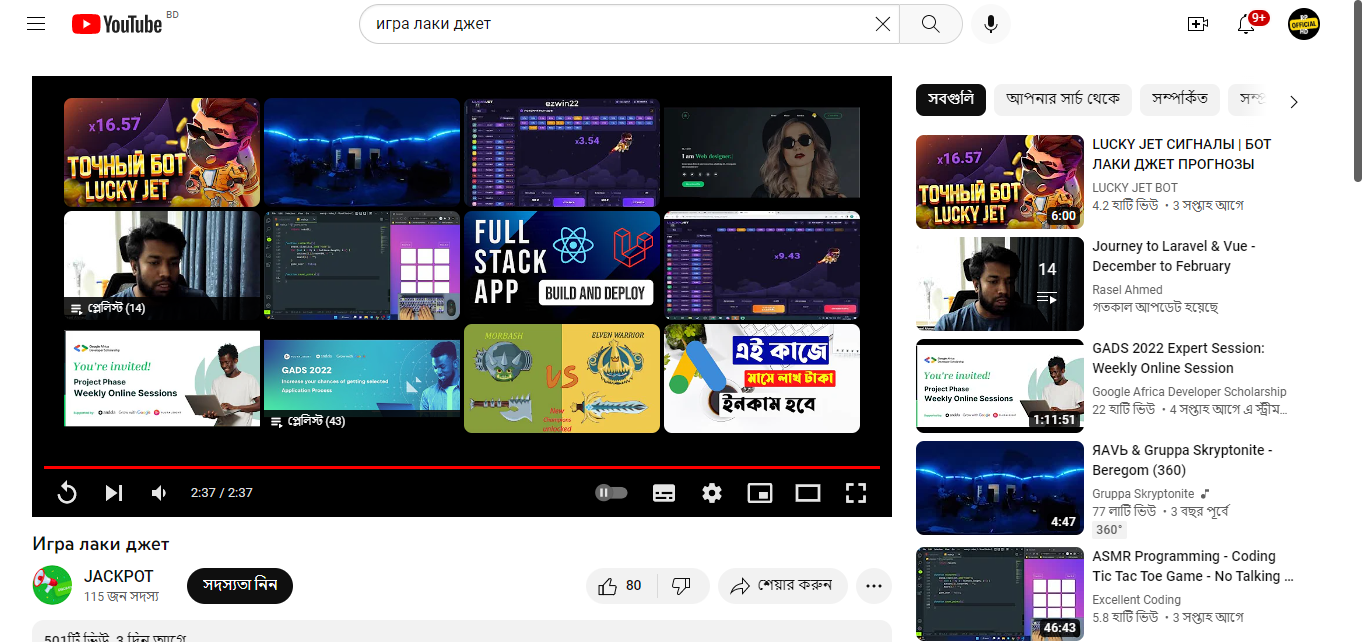The width and height of the screenshot is (1366, 642).
Task: Open the account avatar menu
Action: [x=1304, y=24]
